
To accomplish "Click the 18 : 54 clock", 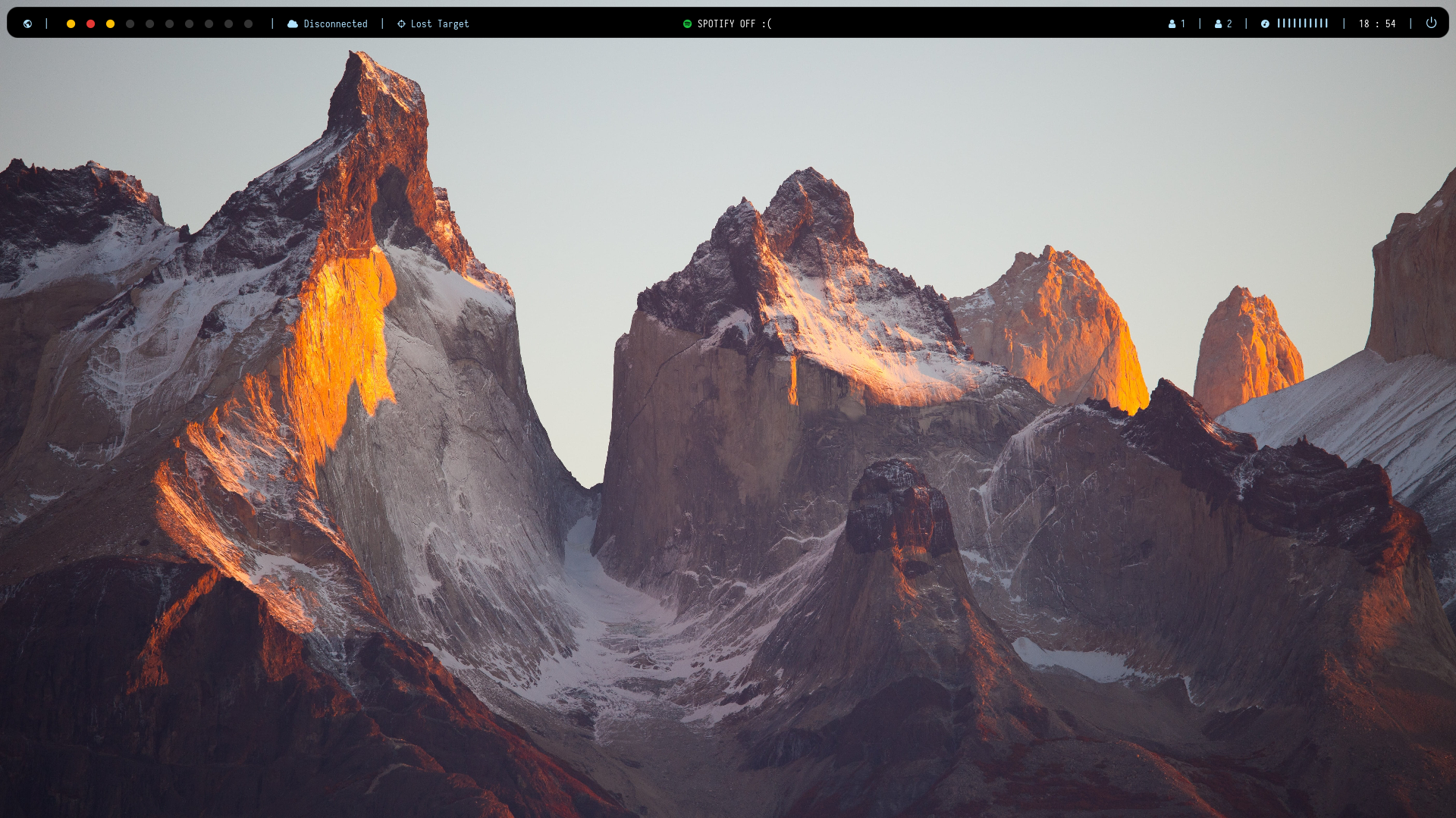I will click(x=1377, y=24).
